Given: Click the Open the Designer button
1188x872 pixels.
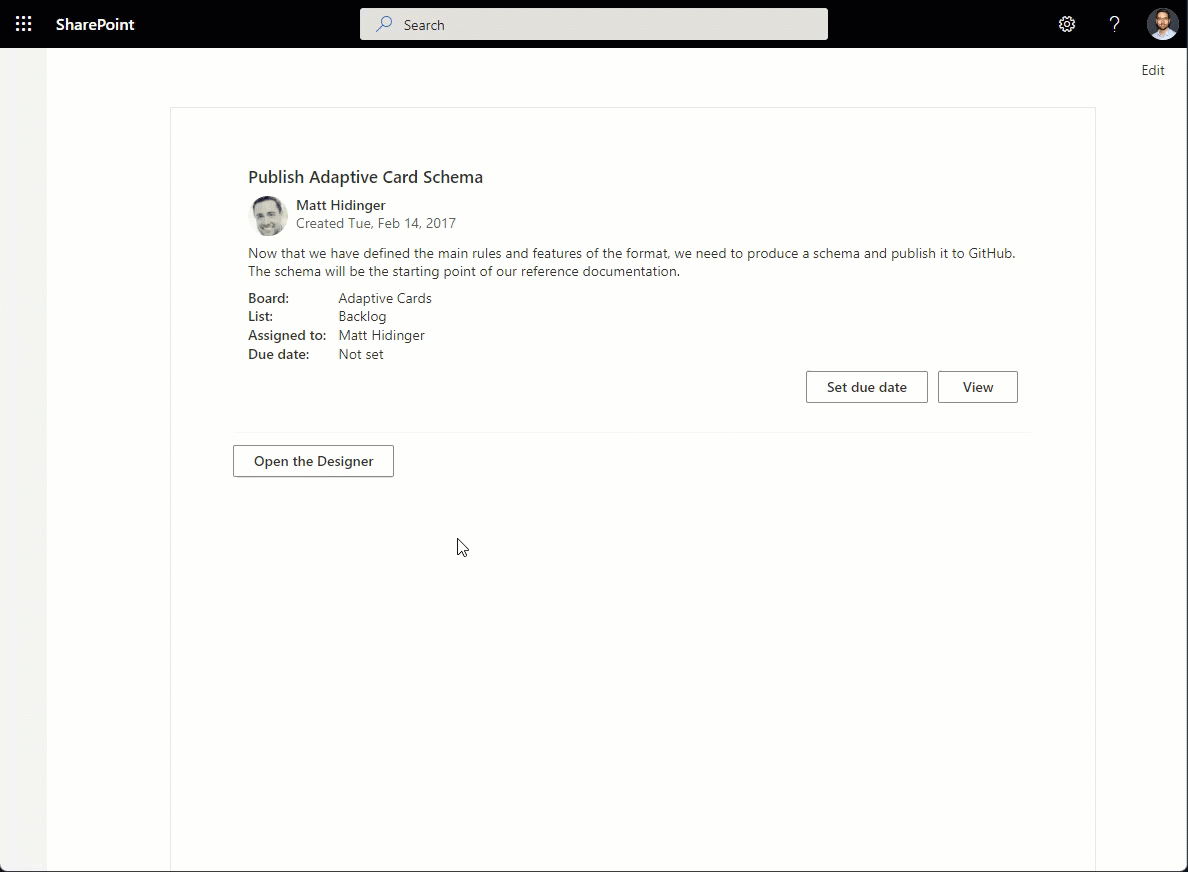Looking at the screenshot, I should click(x=313, y=461).
